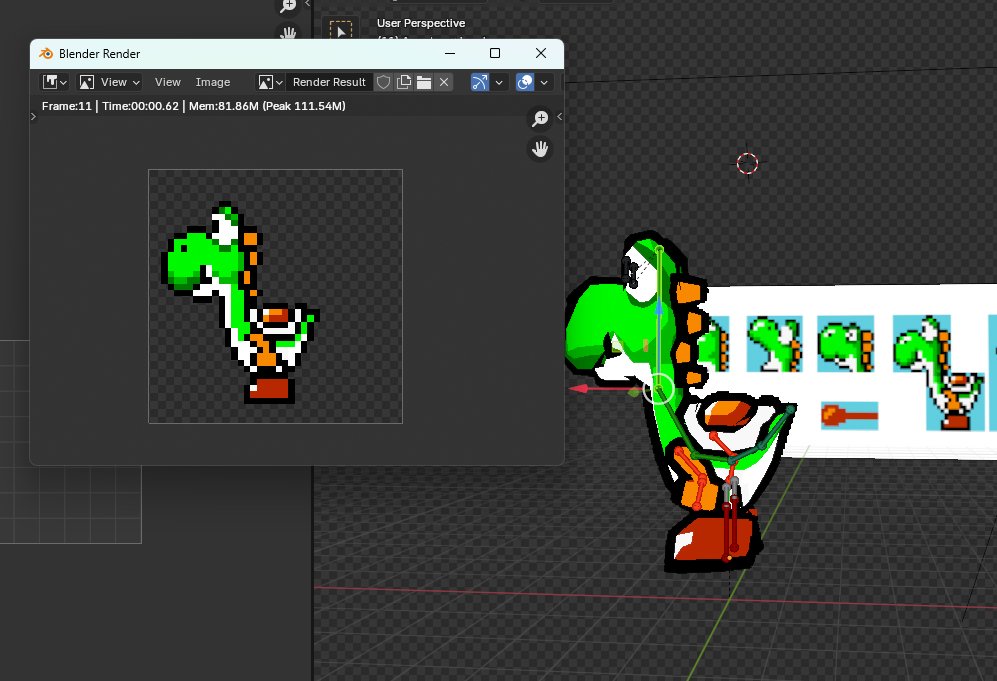Click the pan hand icon in 3D viewport
Image resolution: width=997 pixels, height=681 pixels.
tap(288, 34)
